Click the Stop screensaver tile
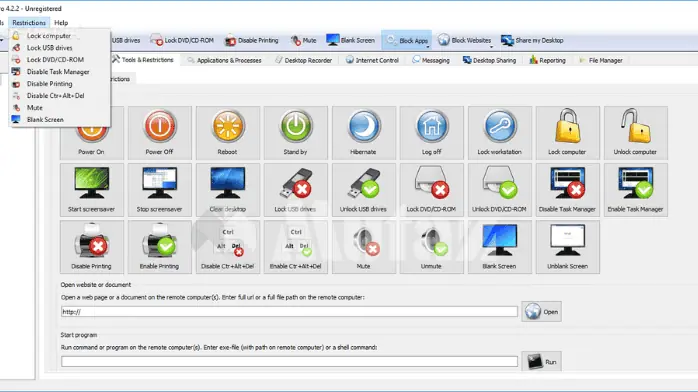This screenshot has height=392, width=698. coord(159,190)
